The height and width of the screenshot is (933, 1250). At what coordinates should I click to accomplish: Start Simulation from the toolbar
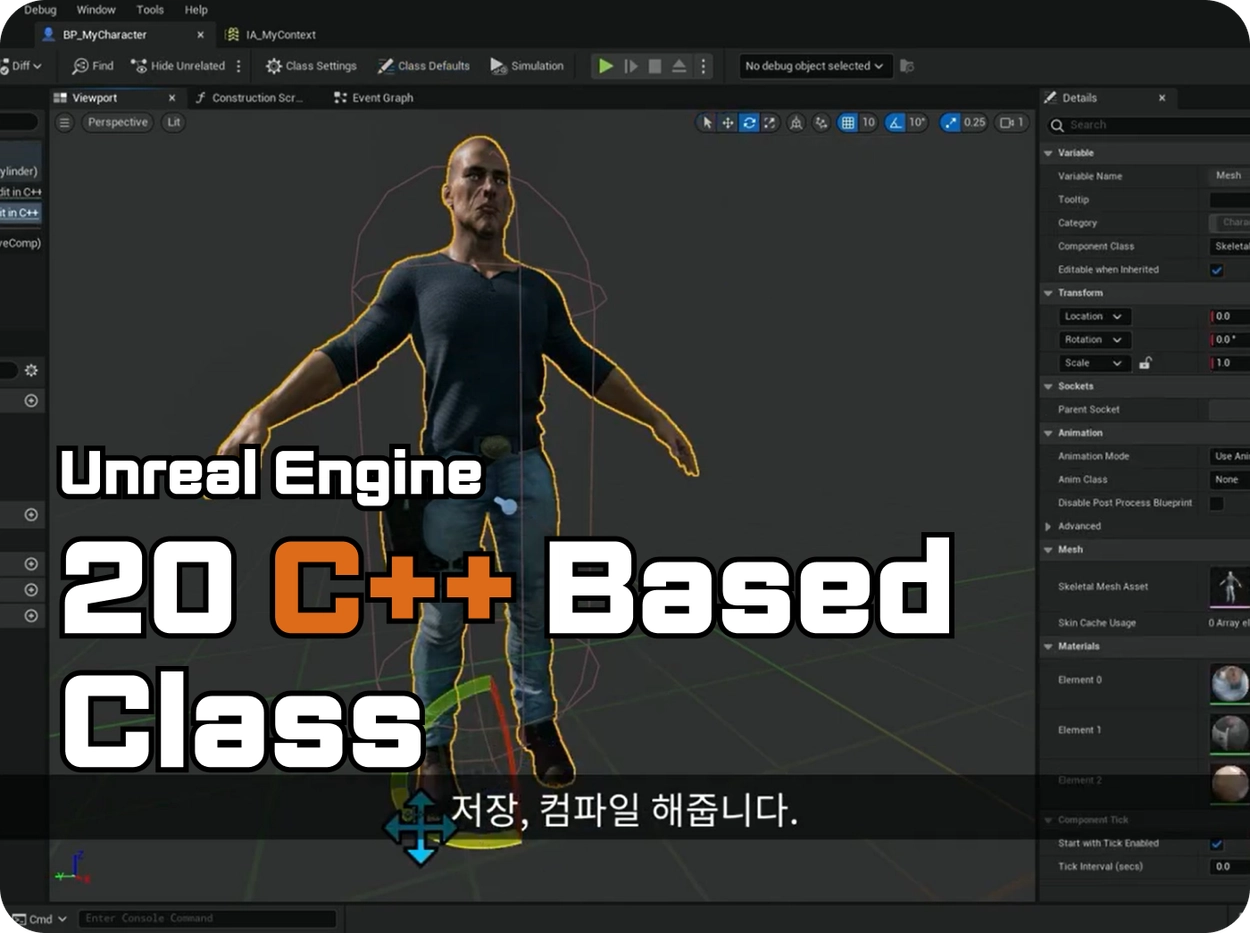527,66
